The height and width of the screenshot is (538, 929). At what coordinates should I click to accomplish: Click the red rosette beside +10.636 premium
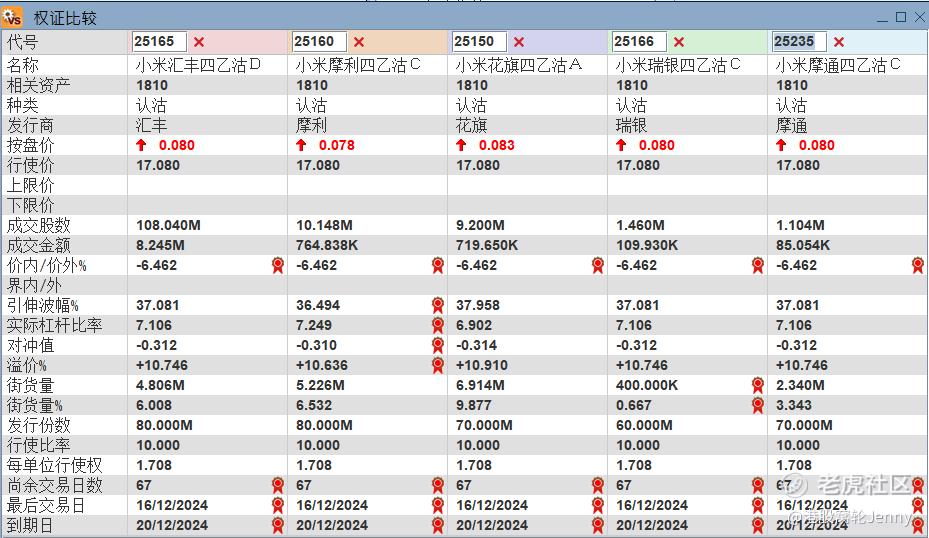438,365
